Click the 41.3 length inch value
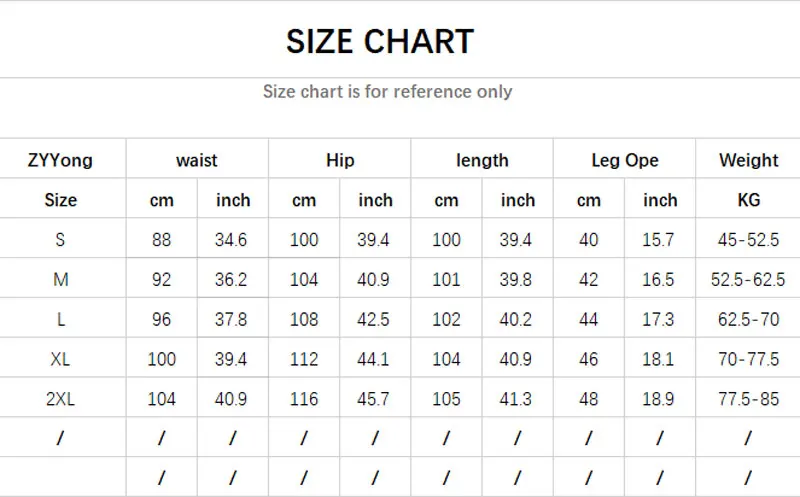 pyautogui.click(x=515, y=399)
